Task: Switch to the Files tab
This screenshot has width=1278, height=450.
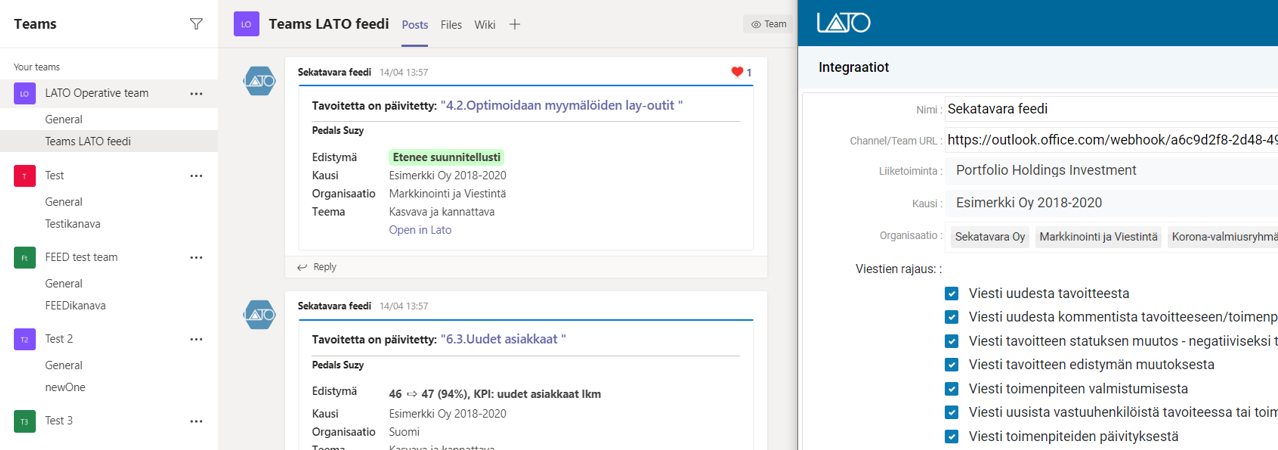Action: 451,25
